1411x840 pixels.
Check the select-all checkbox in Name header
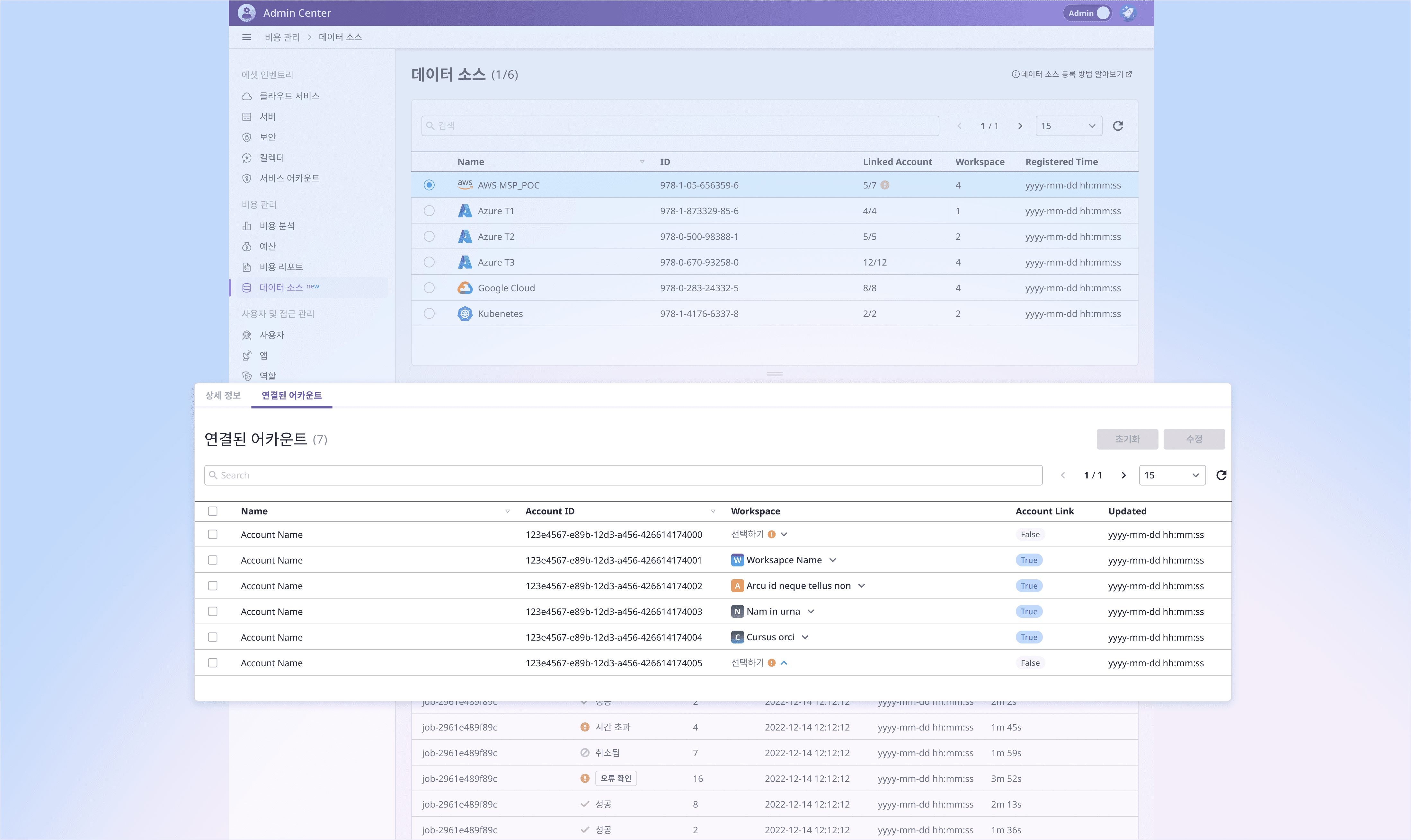coord(212,511)
